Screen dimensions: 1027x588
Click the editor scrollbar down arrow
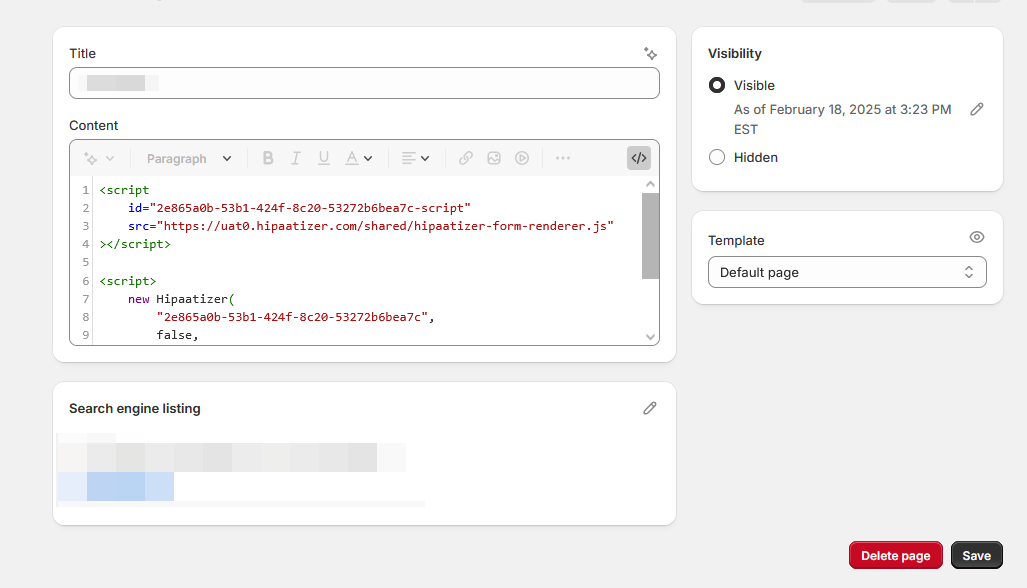click(x=650, y=337)
